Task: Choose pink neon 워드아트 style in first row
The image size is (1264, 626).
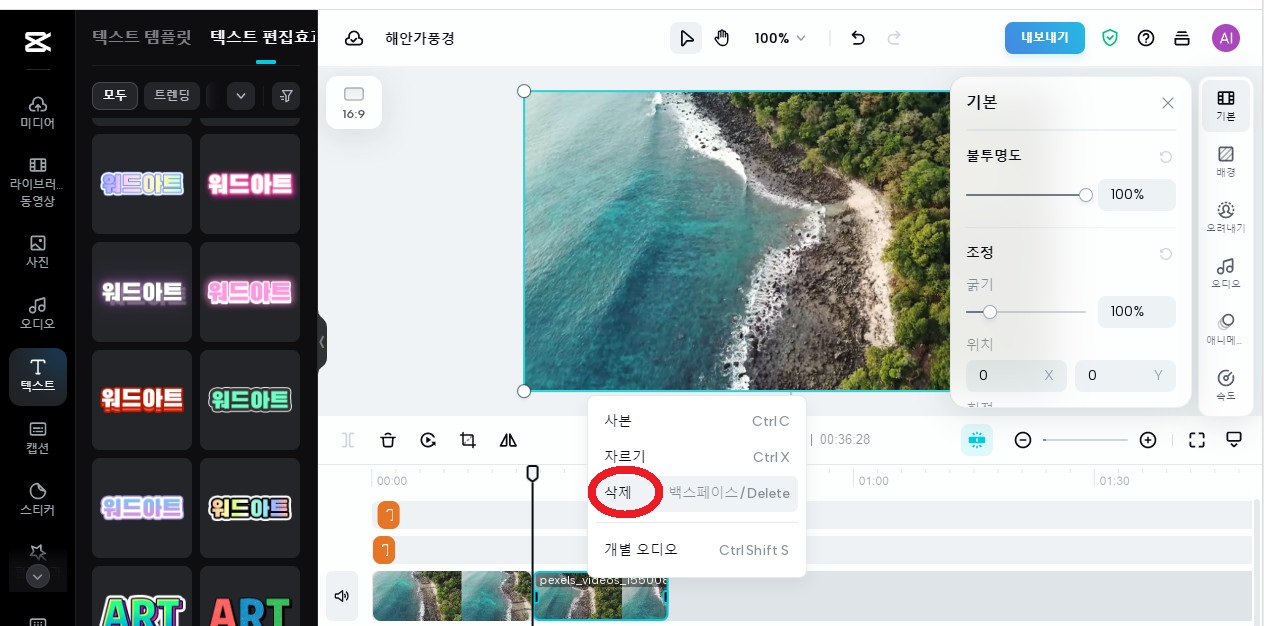Action: [250, 184]
